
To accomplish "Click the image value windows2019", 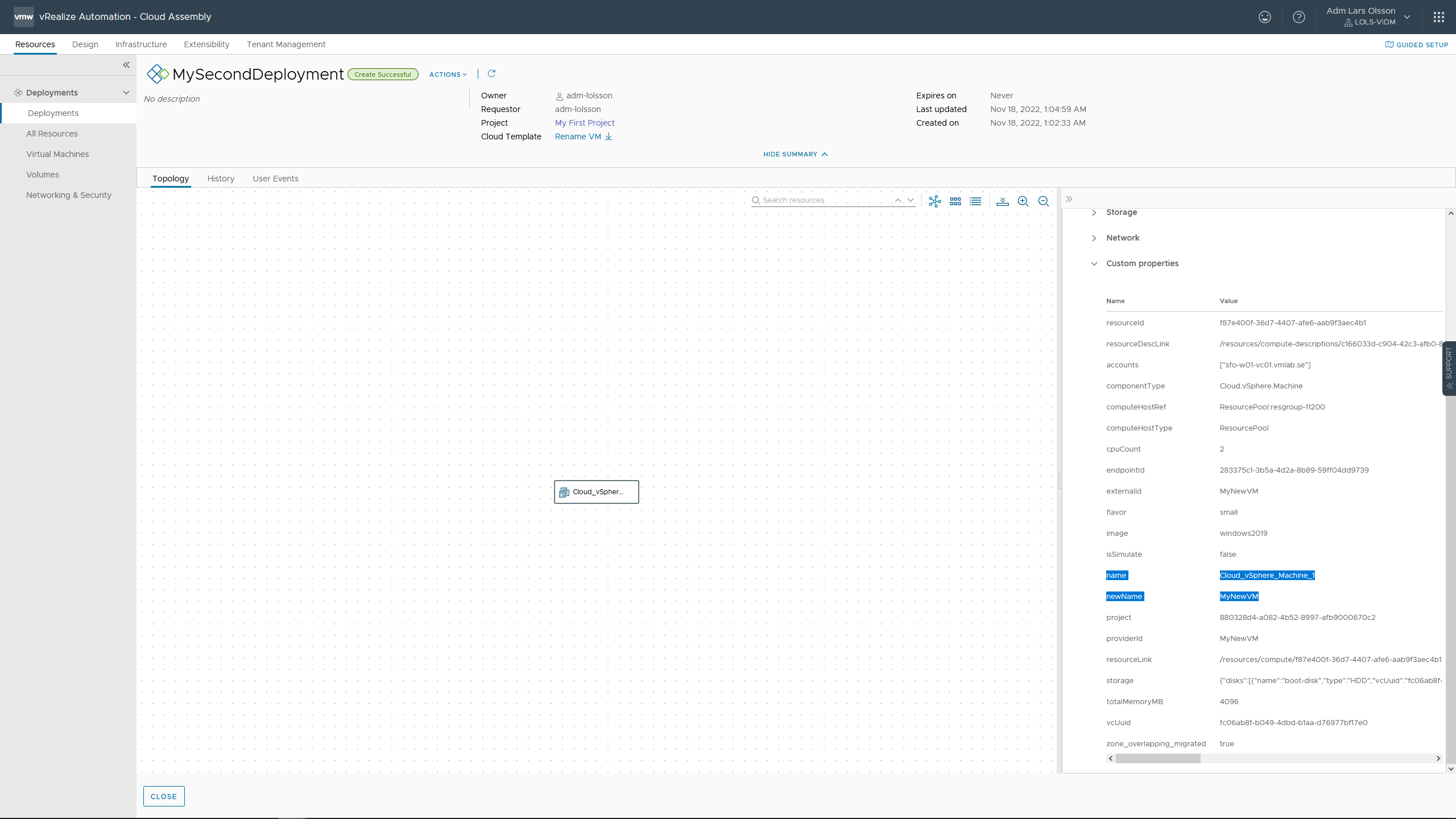I will coord(1243,533).
